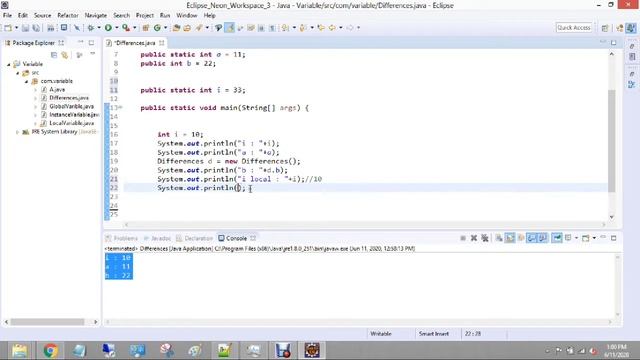
Task: Expand JRE System Library node
Action: [x=18, y=132]
